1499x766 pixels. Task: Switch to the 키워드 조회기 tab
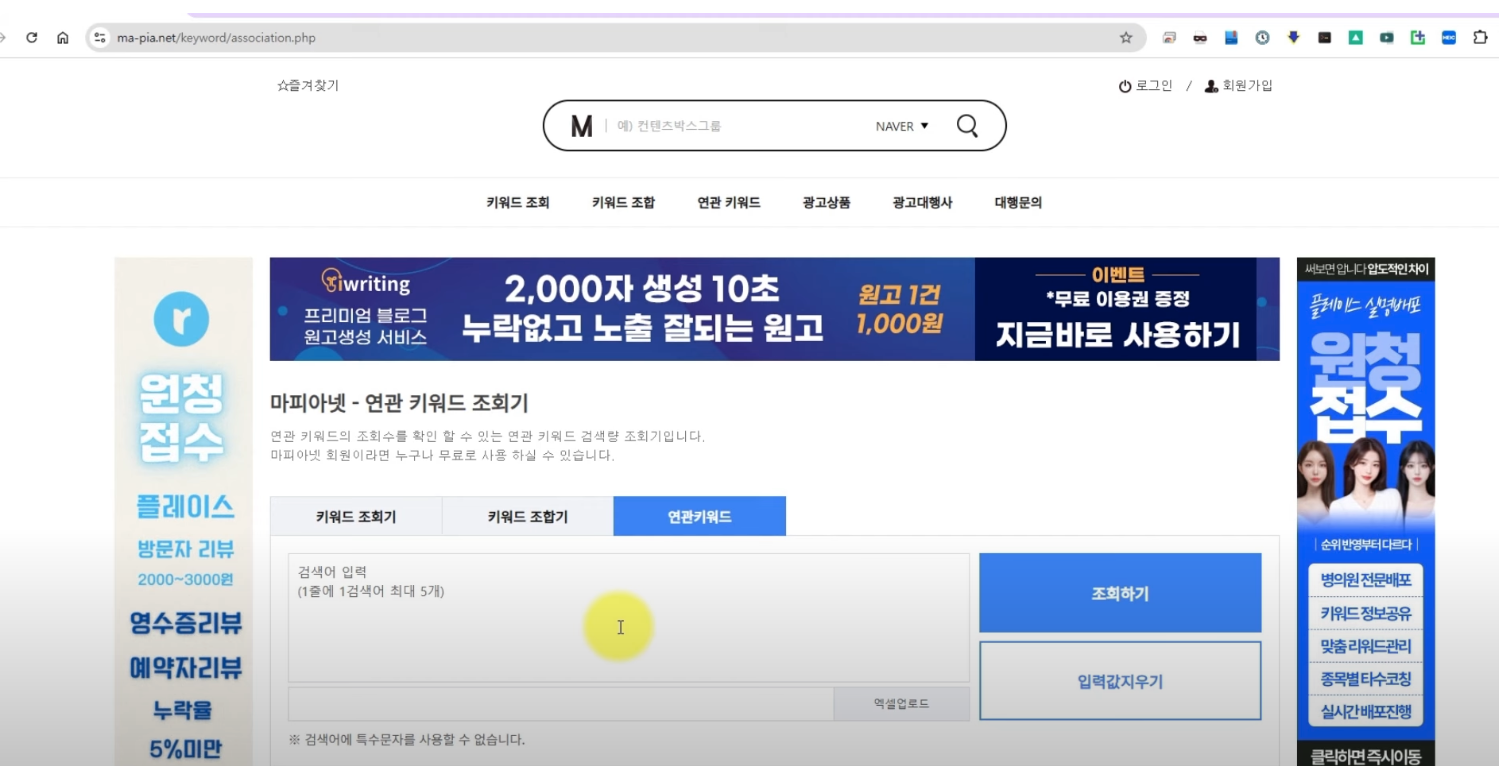[x=355, y=515]
